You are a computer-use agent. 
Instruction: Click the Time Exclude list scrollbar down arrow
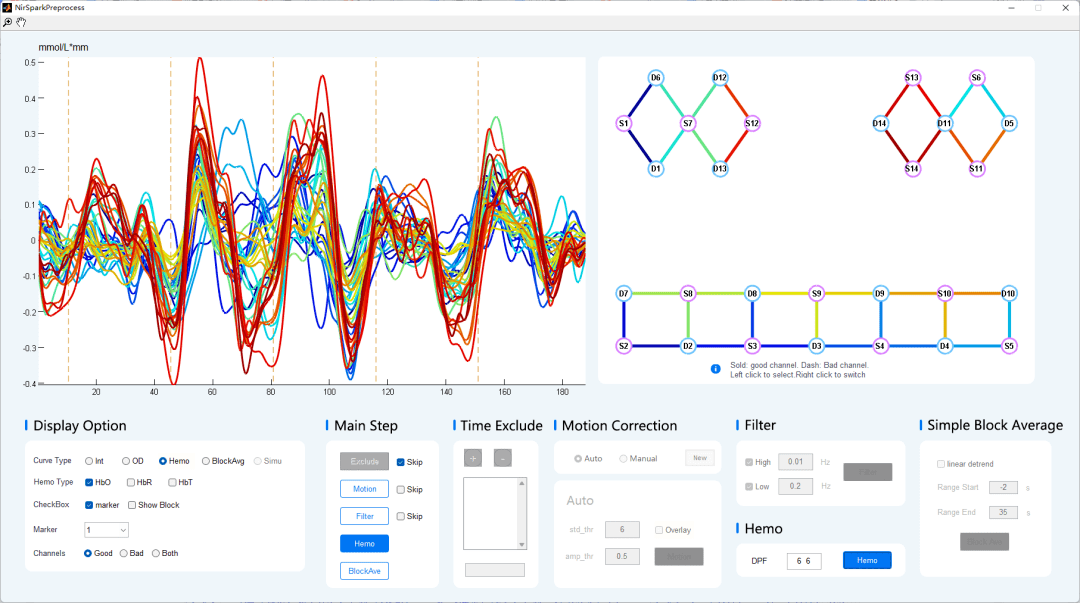[x=521, y=543]
